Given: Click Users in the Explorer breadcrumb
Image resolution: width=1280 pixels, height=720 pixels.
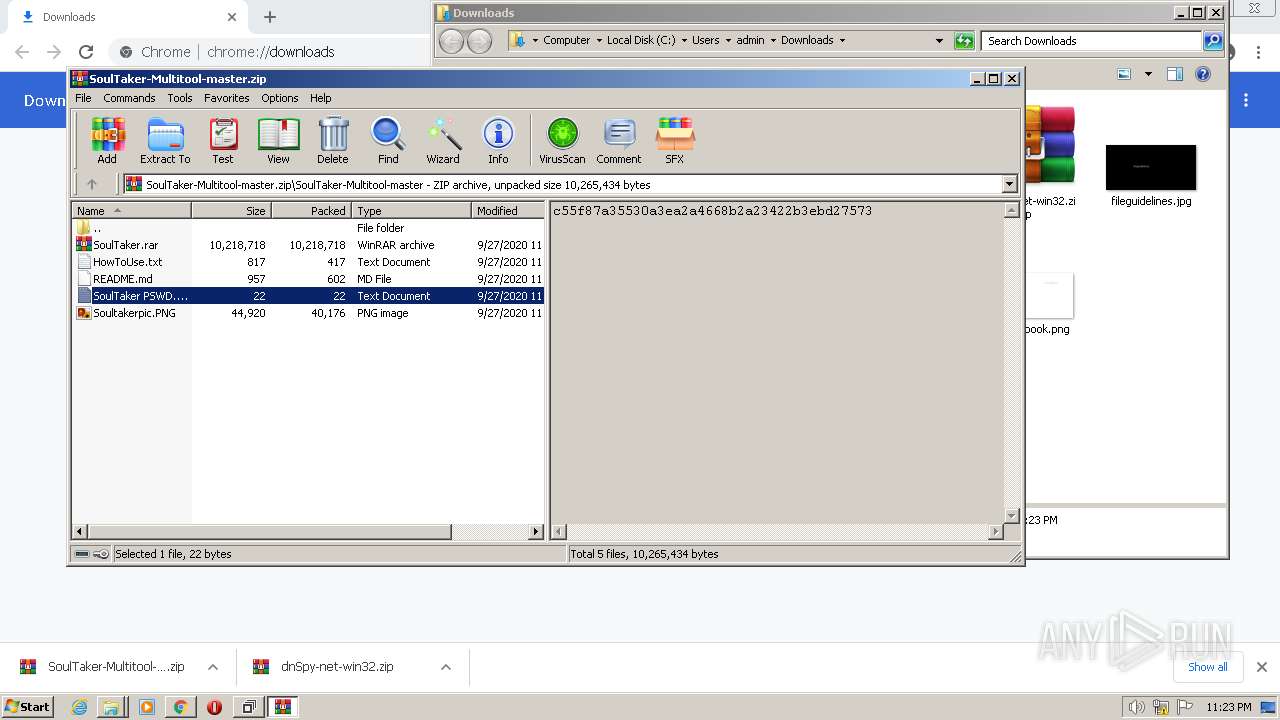Looking at the screenshot, I should [706, 40].
